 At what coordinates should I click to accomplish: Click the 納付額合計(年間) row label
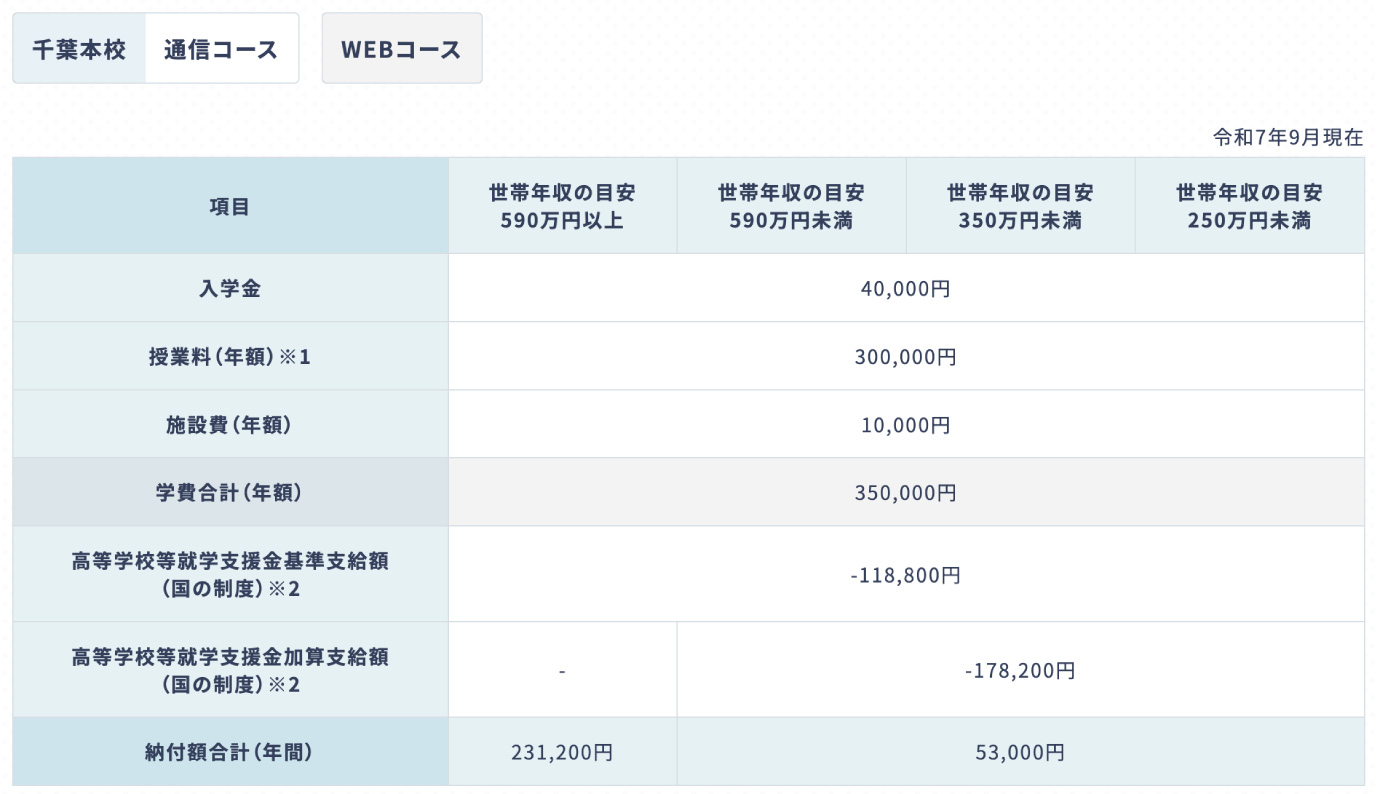[230, 752]
